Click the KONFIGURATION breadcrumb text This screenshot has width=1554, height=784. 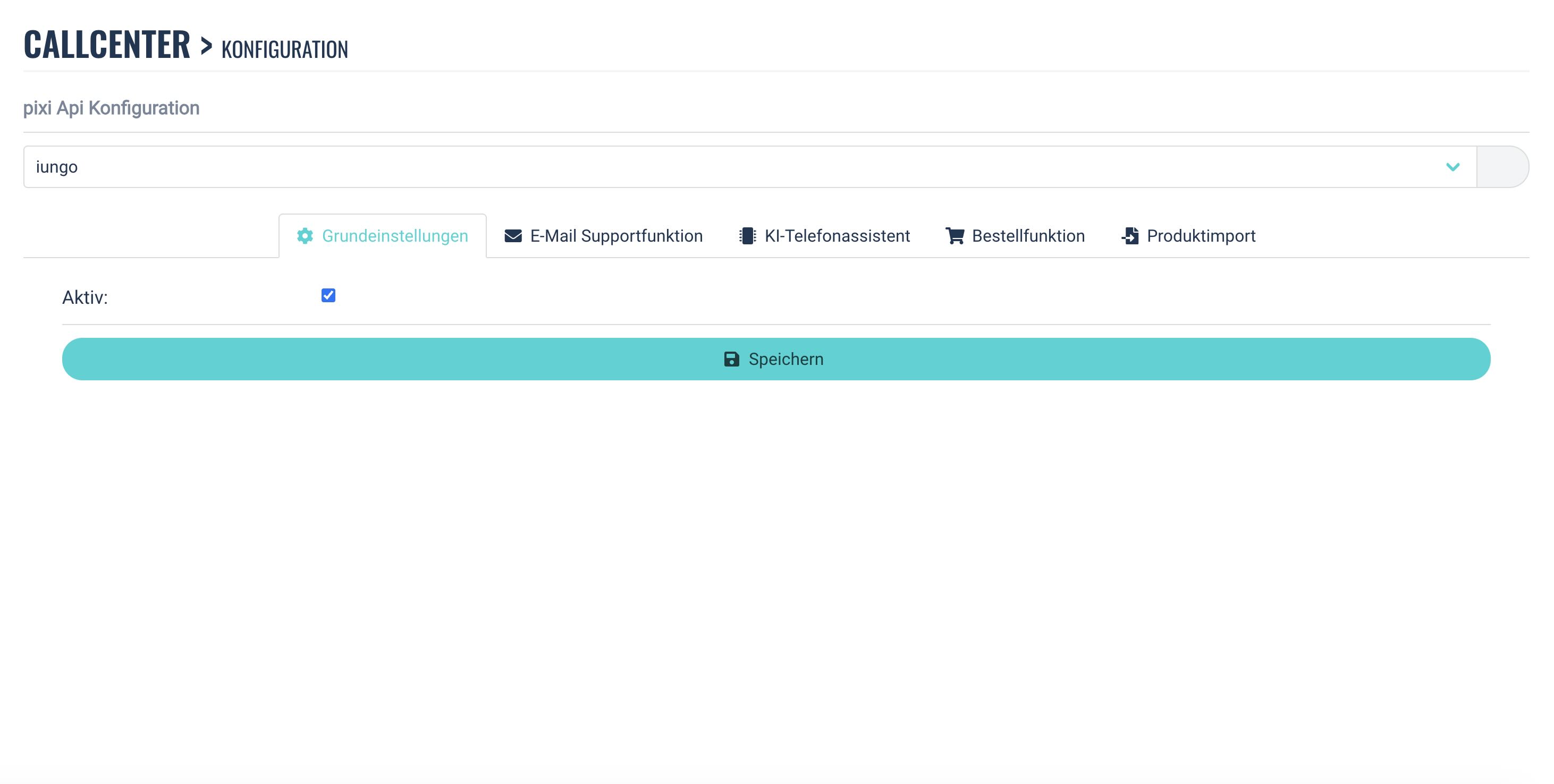[x=285, y=49]
